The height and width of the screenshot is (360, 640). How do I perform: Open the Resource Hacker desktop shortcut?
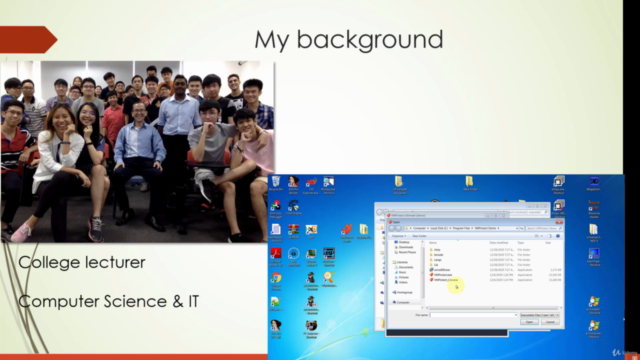(x=594, y=209)
